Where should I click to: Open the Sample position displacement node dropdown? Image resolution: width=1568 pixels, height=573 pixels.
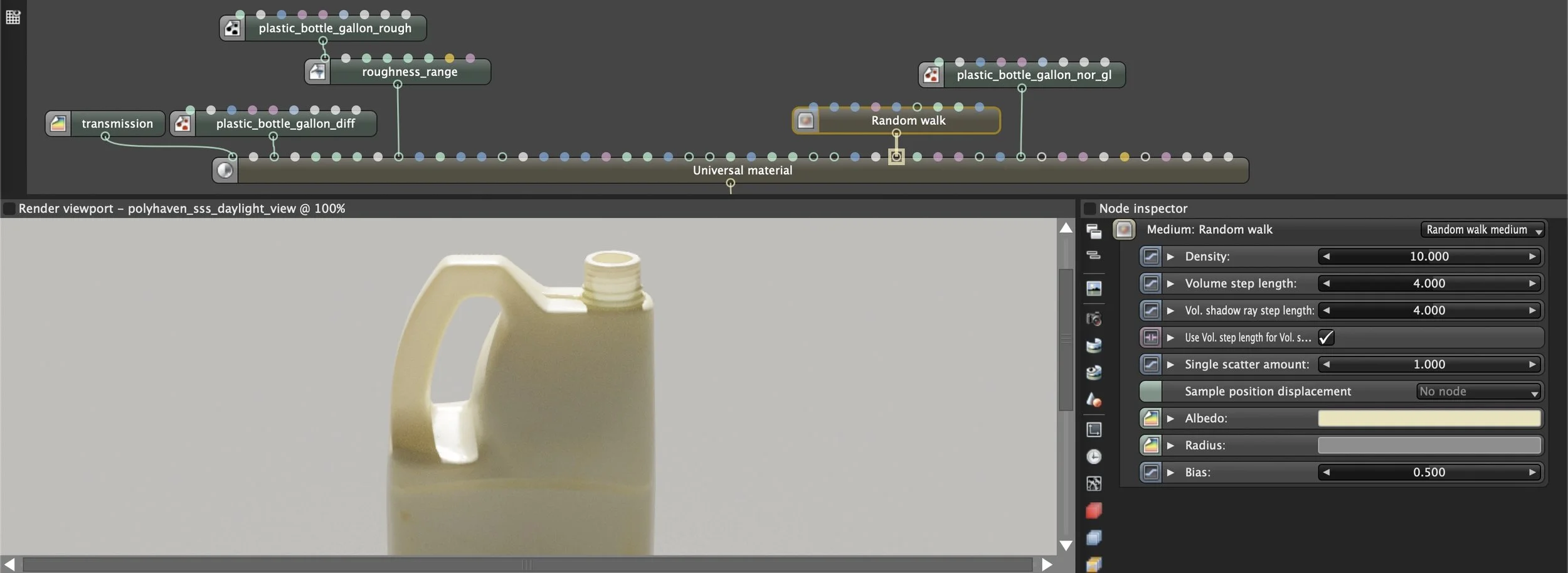(x=1478, y=391)
